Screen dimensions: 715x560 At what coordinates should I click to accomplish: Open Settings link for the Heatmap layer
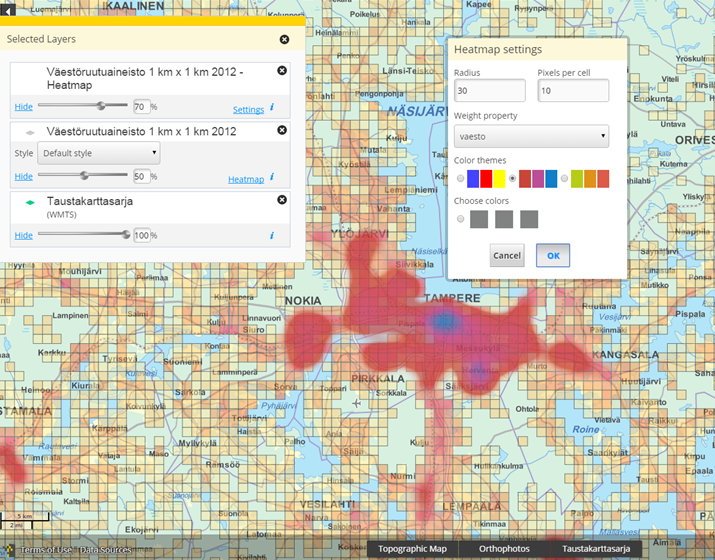pos(248,110)
